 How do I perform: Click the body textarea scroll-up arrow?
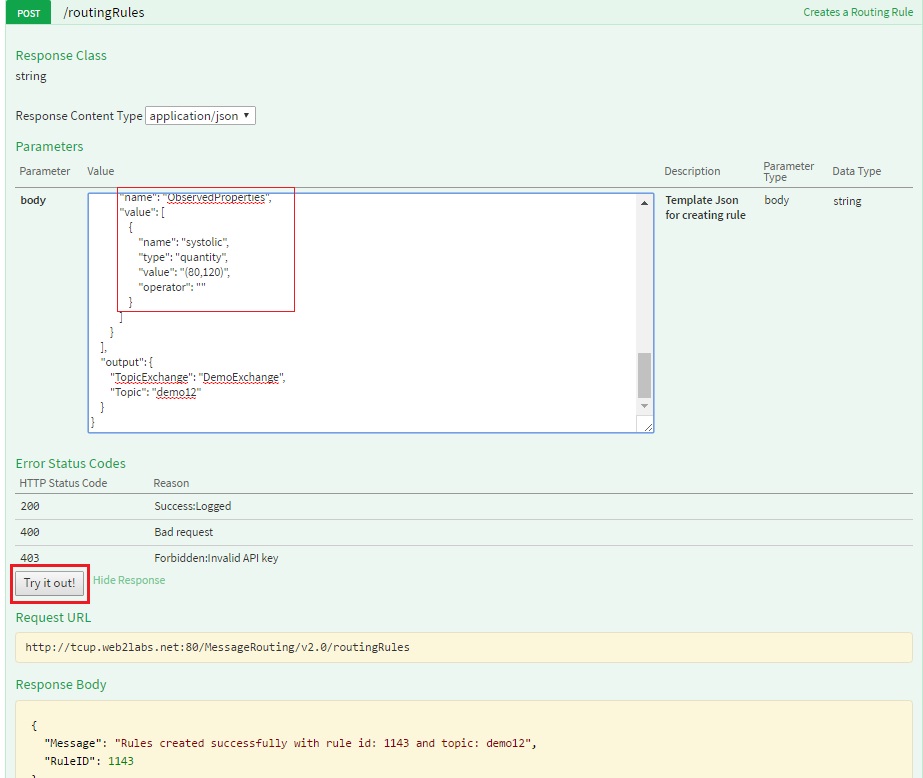(644, 203)
